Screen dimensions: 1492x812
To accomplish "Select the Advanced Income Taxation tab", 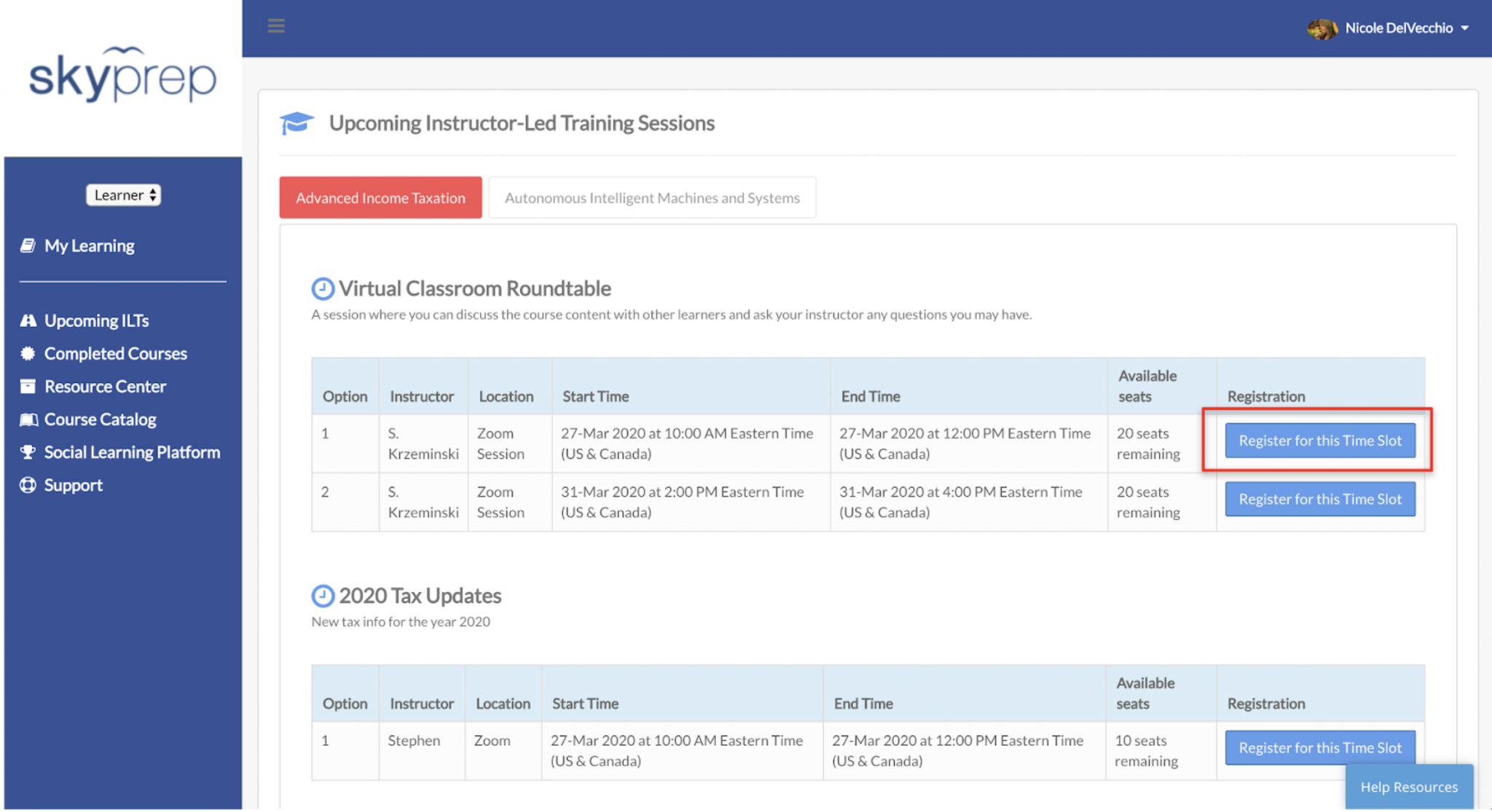I will (x=380, y=197).
